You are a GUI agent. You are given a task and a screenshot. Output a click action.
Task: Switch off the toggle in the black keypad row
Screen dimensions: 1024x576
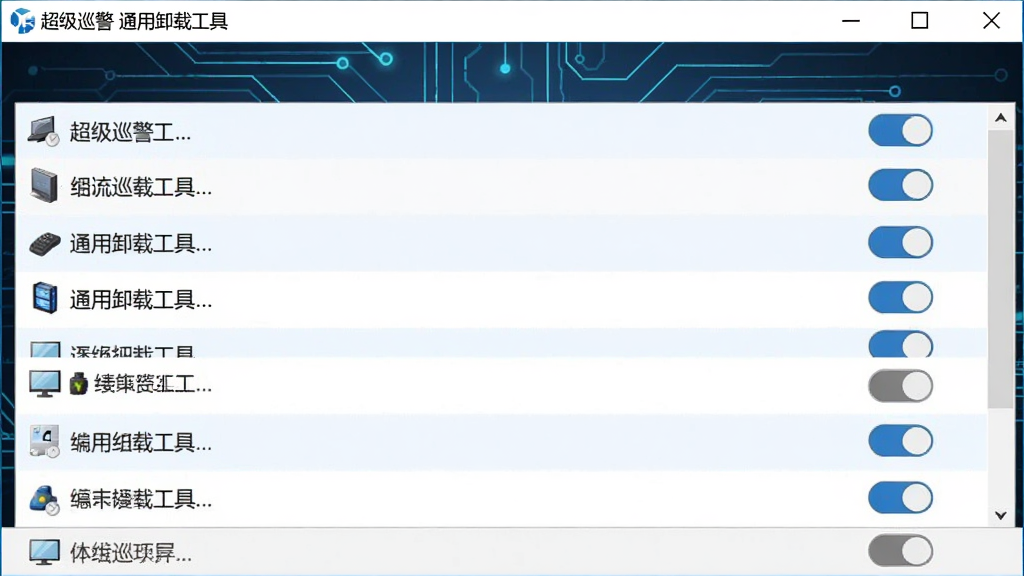coord(900,242)
